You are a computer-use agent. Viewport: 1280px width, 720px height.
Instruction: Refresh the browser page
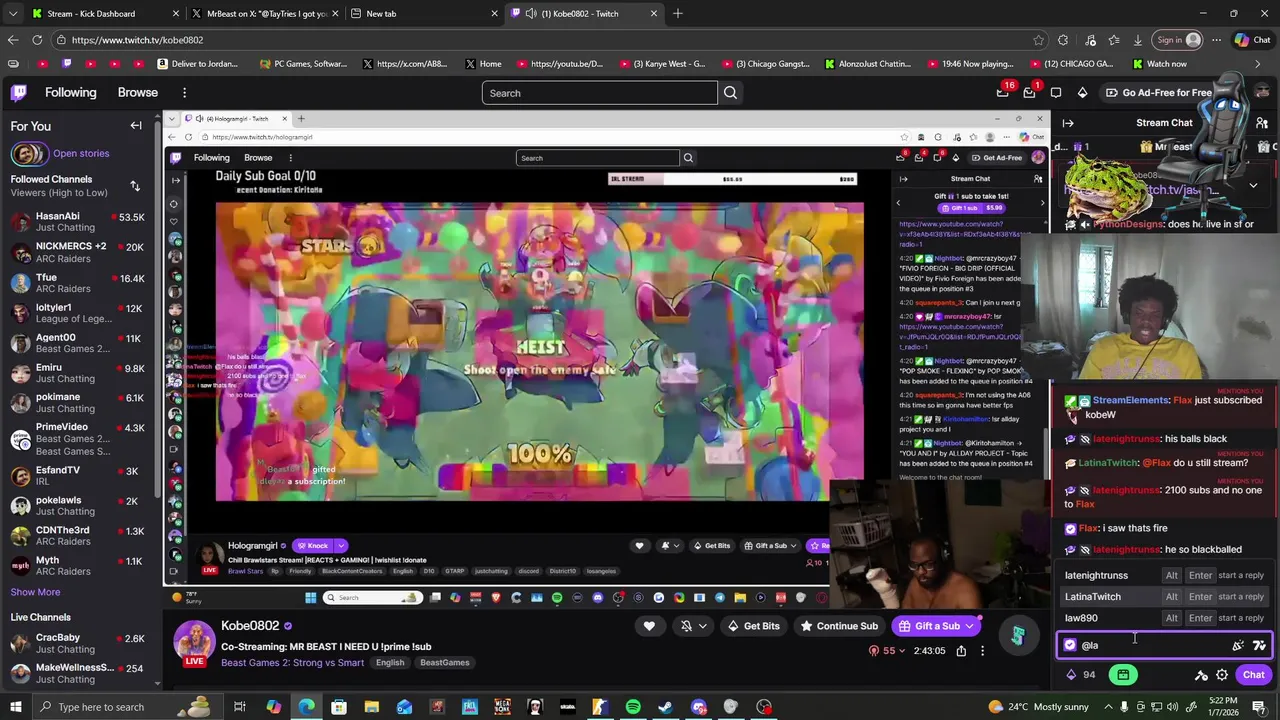(x=37, y=40)
